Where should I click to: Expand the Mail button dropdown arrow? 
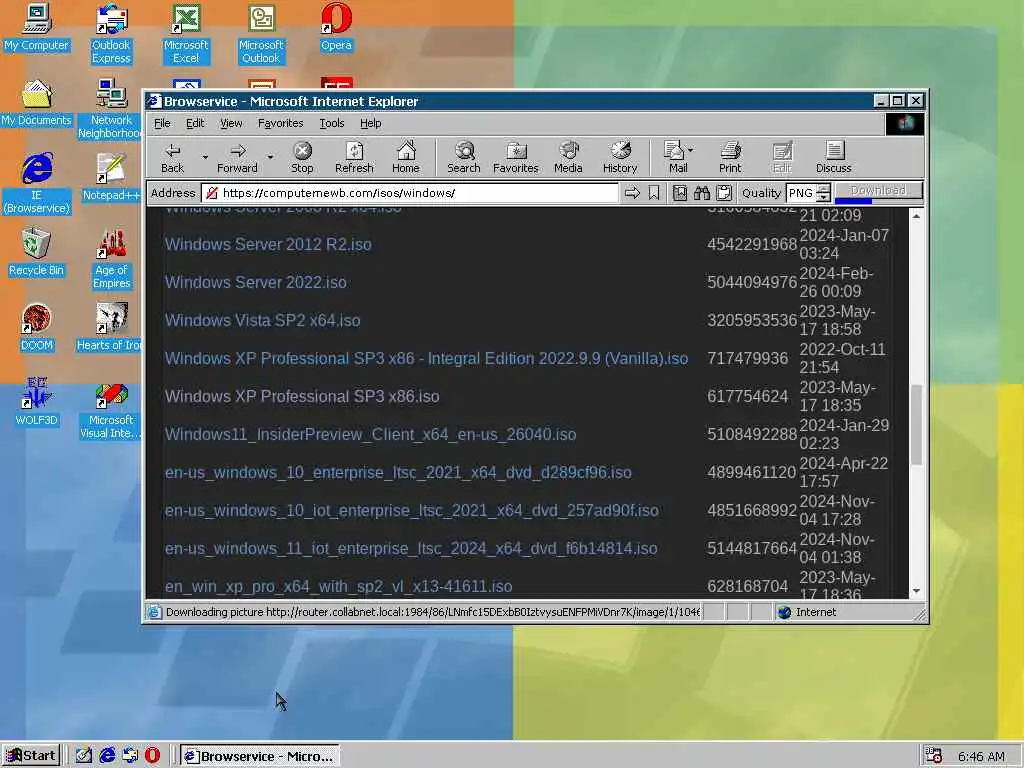click(x=691, y=150)
